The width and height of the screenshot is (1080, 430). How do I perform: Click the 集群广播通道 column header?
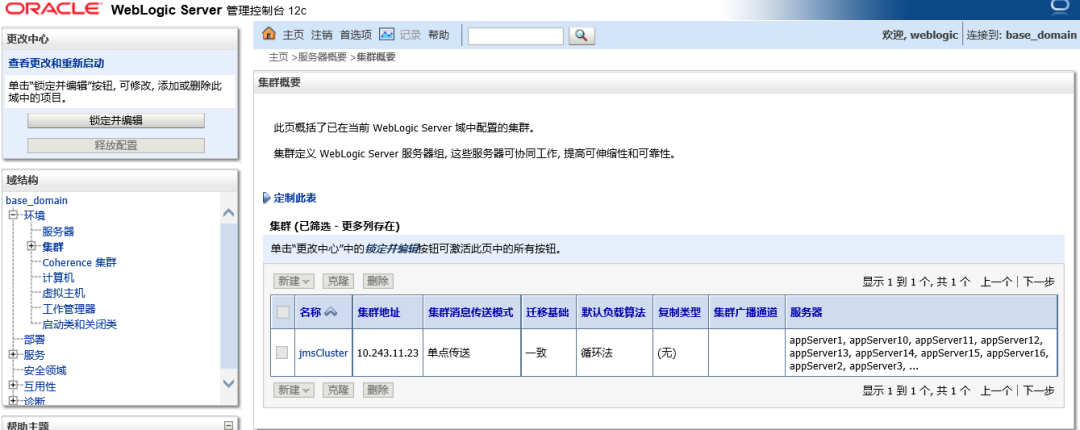tap(746, 312)
